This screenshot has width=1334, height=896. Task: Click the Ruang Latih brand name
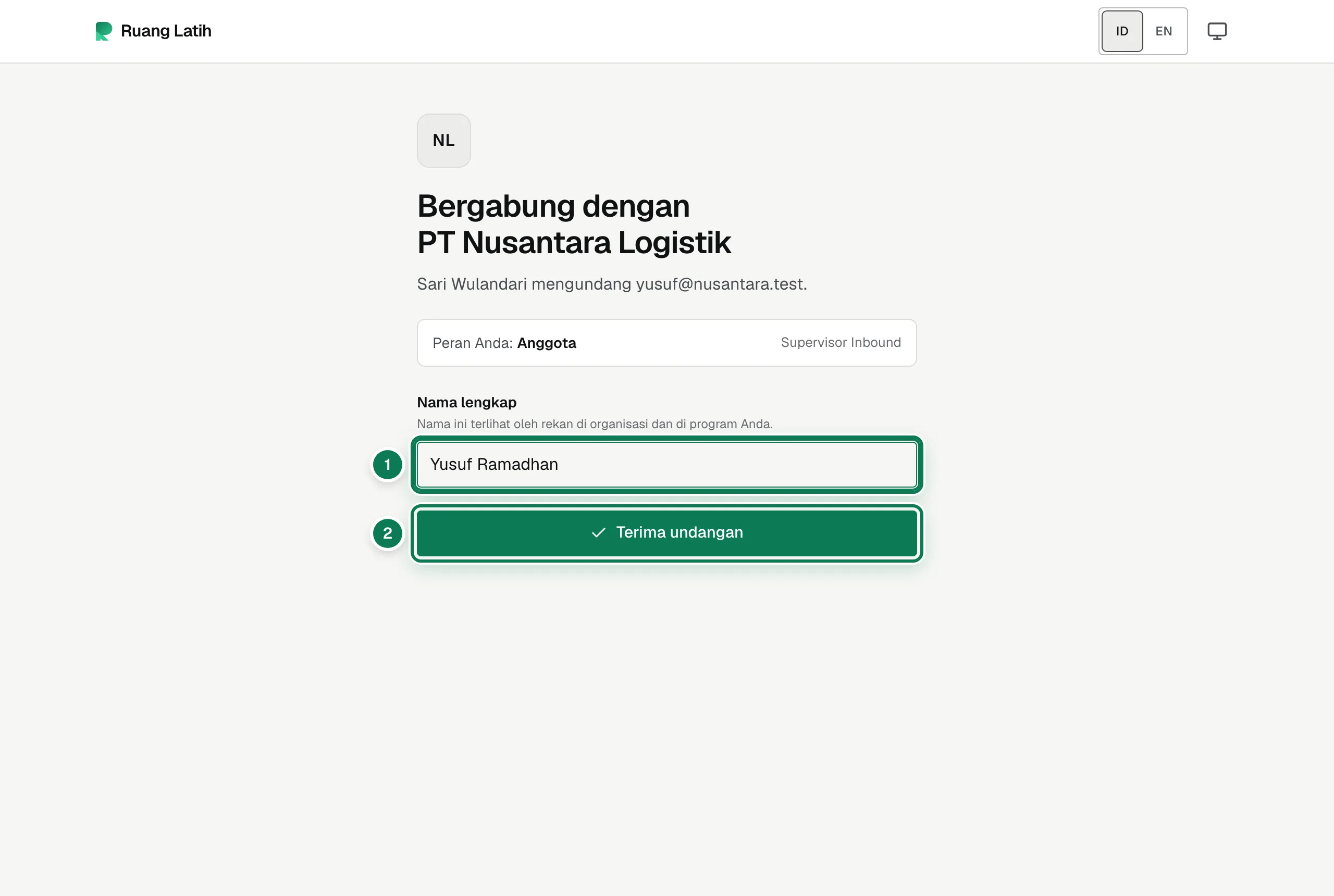166,31
